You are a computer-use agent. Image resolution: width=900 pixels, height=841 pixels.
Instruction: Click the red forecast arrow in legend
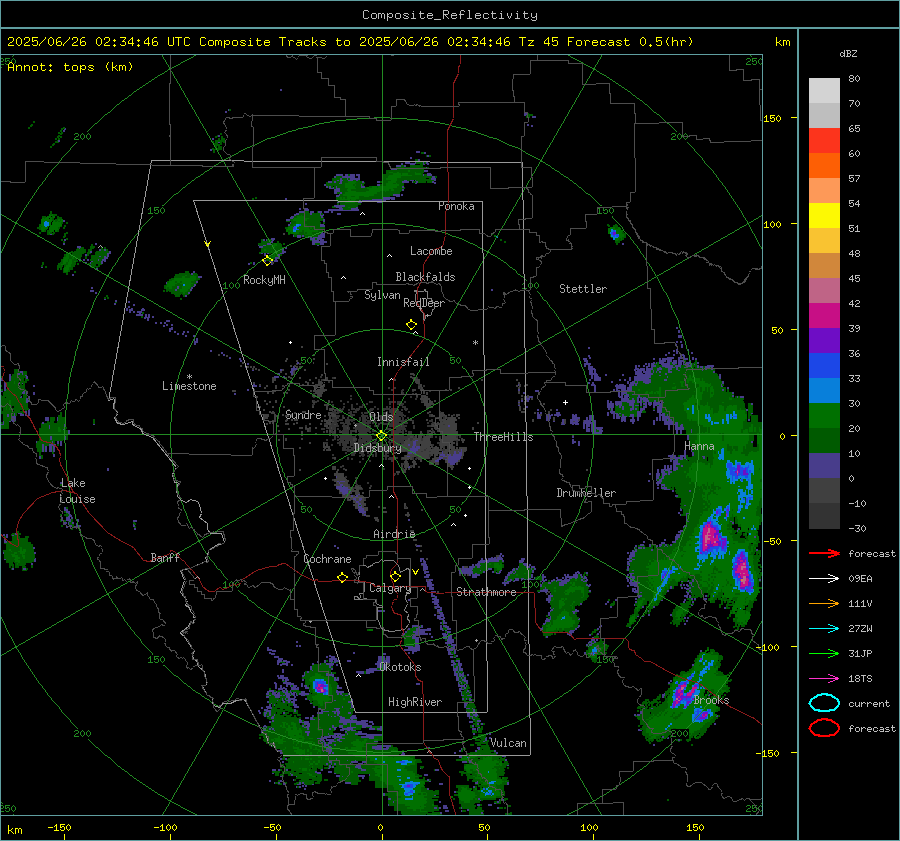pos(824,553)
